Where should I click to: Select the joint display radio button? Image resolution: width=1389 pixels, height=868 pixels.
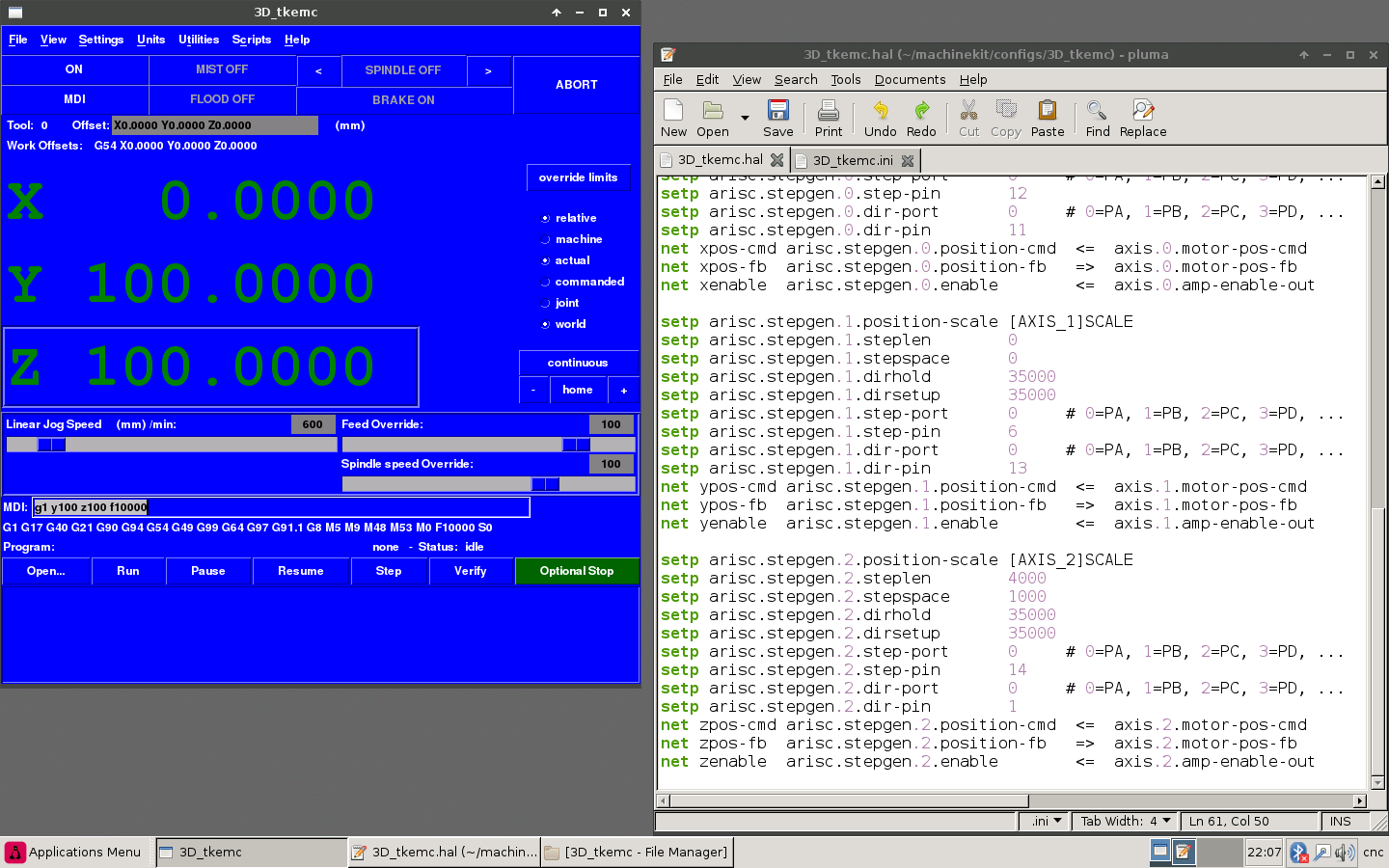point(546,304)
